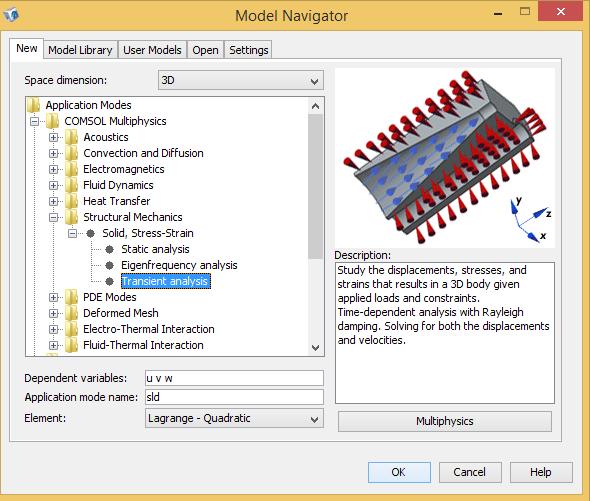Screen dimensions: 590x501
Task: Select Transient analysis in the tree
Action: pyautogui.click(x=166, y=281)
